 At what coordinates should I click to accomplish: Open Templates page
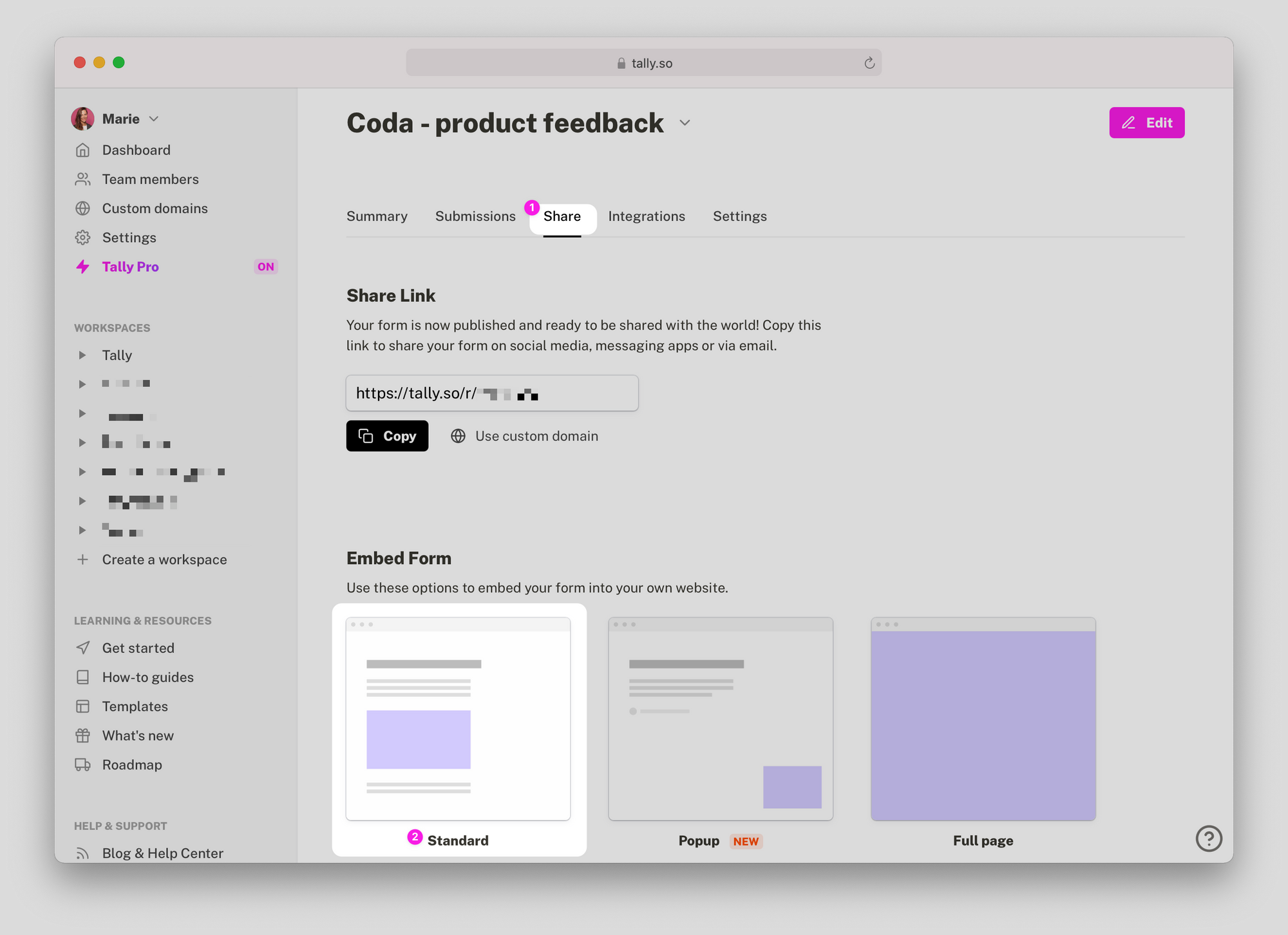(x=135, y=706)
